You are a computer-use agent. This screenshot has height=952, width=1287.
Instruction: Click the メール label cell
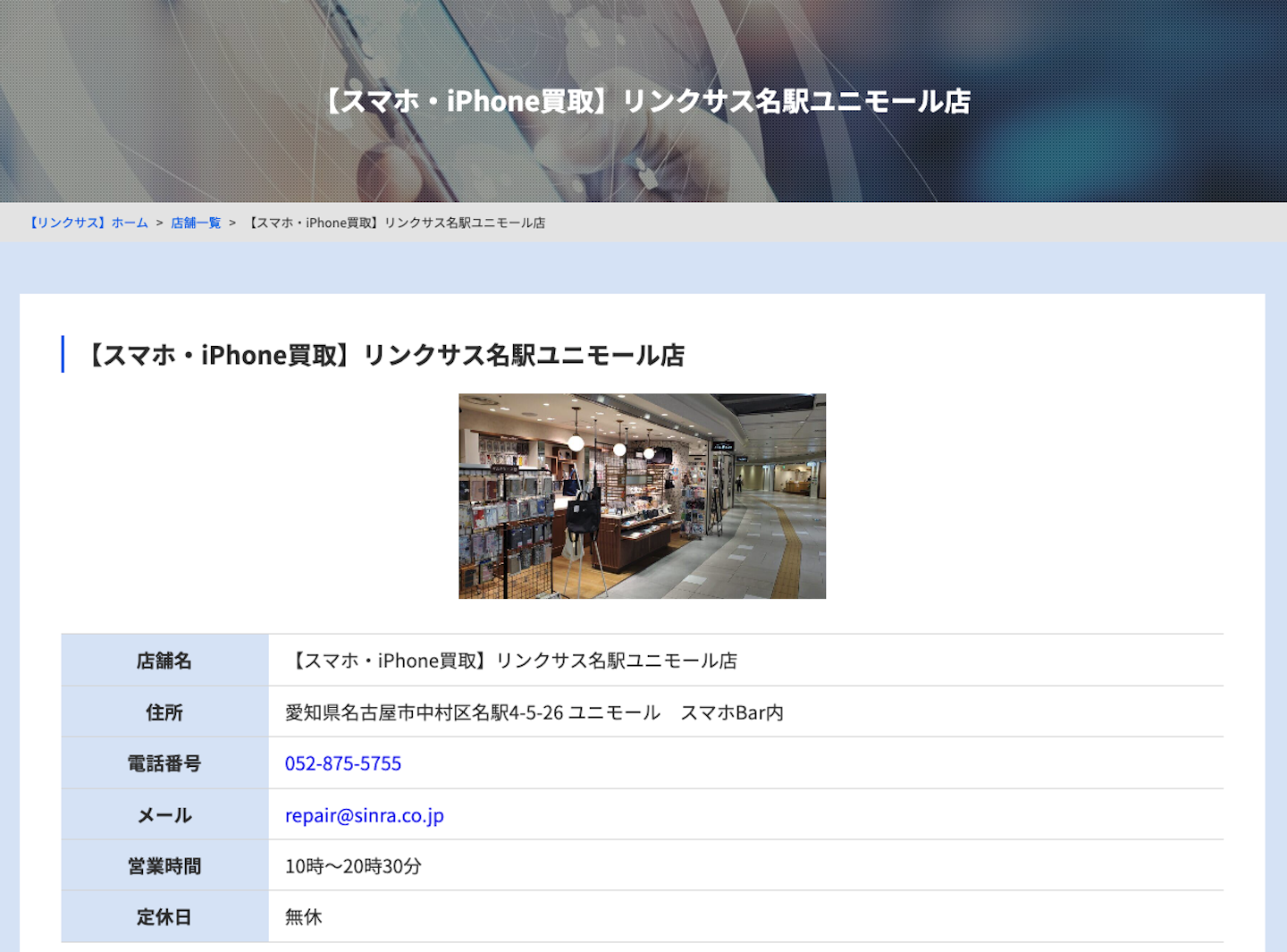(164, 815)
